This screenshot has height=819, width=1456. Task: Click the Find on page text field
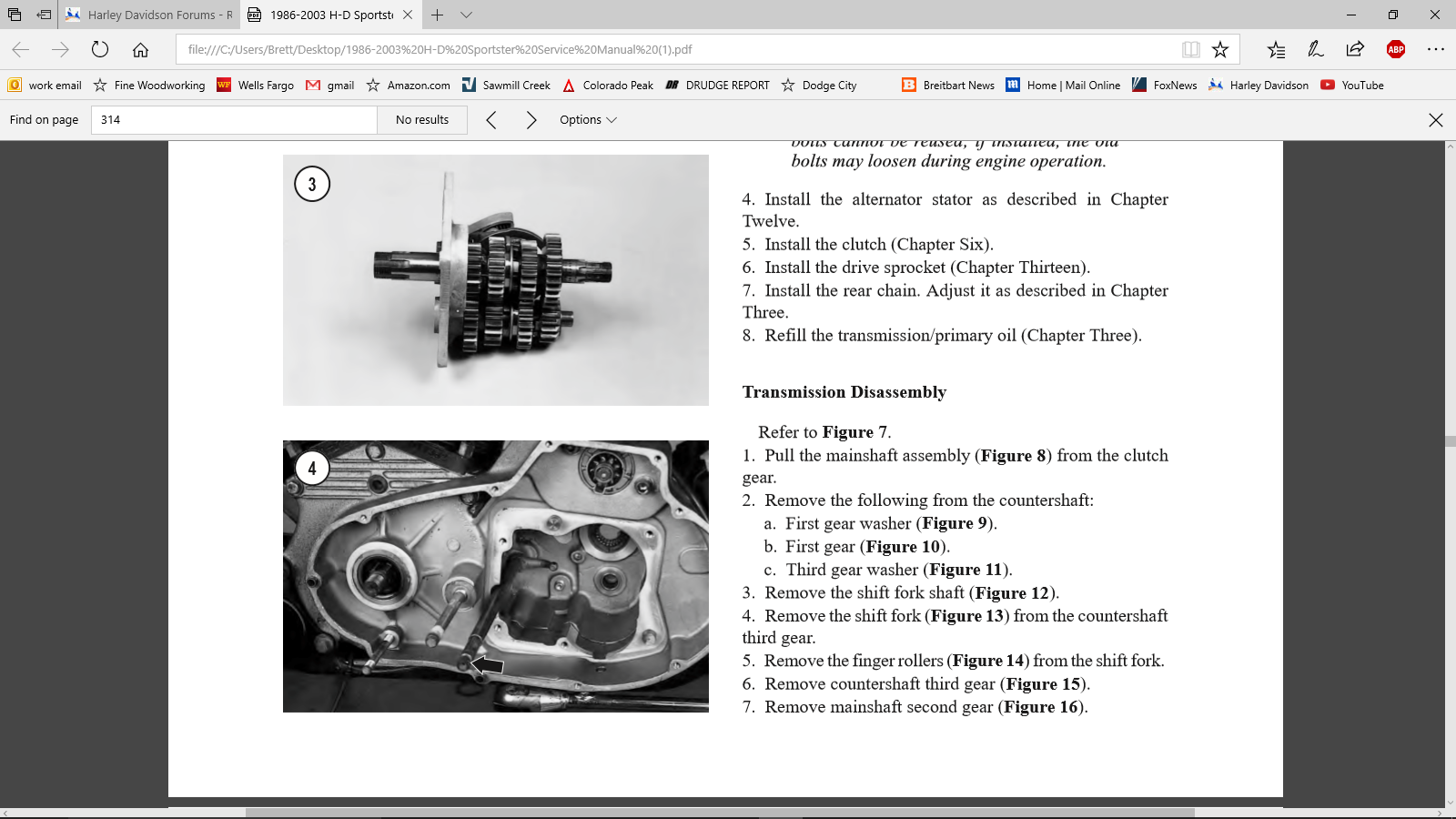click(234, 120)
